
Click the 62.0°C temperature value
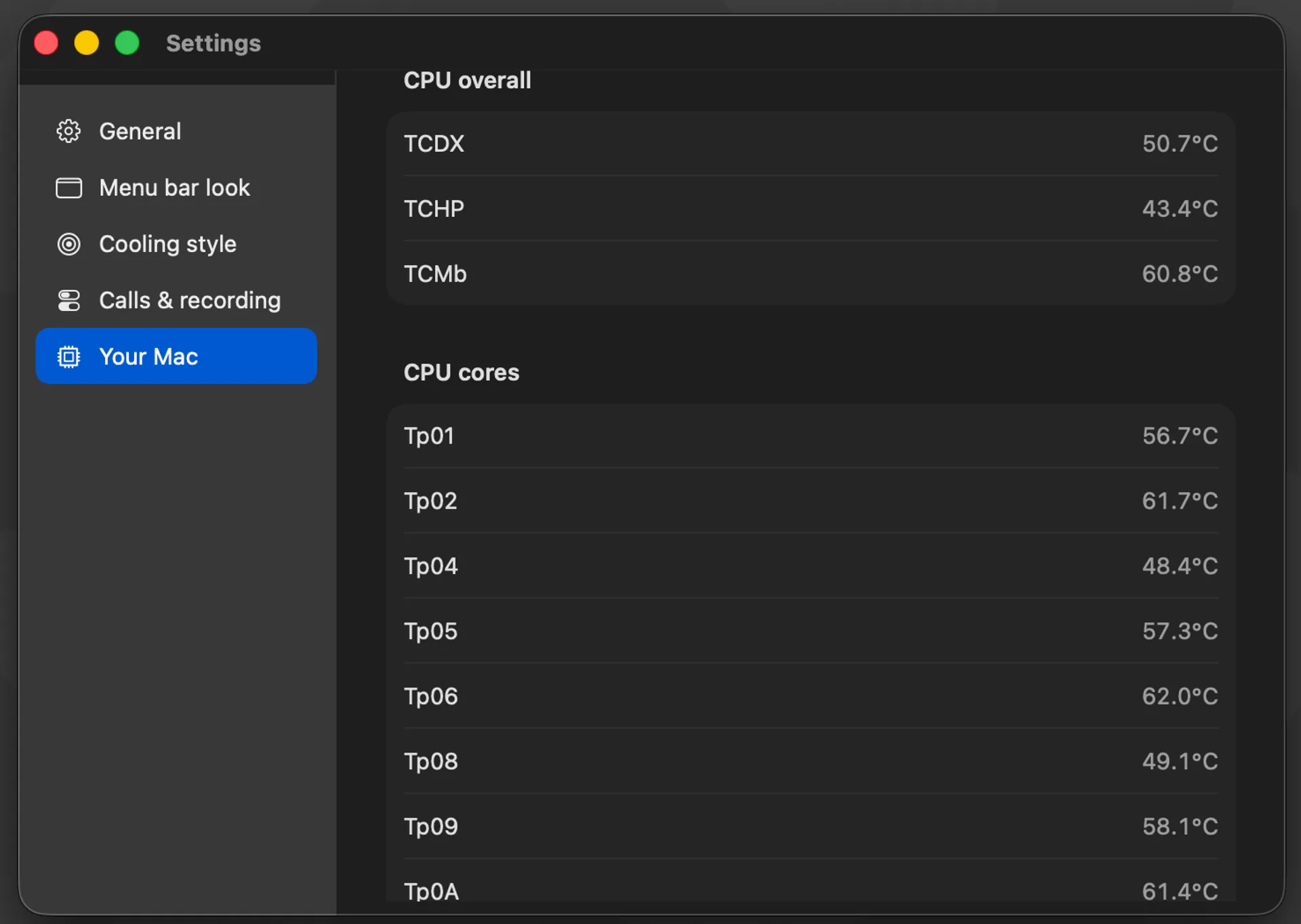tap(1180, 696)
